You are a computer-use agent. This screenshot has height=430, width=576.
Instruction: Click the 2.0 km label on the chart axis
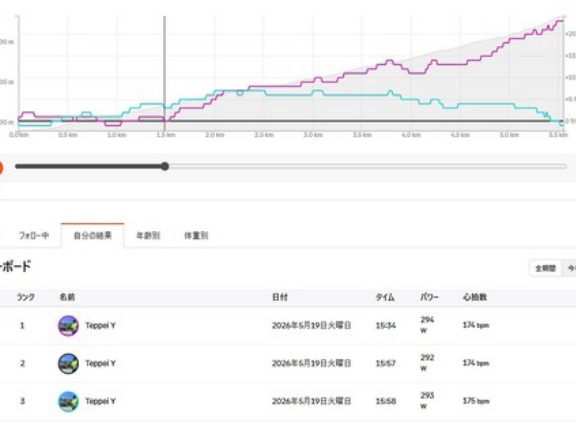point(215,135)
